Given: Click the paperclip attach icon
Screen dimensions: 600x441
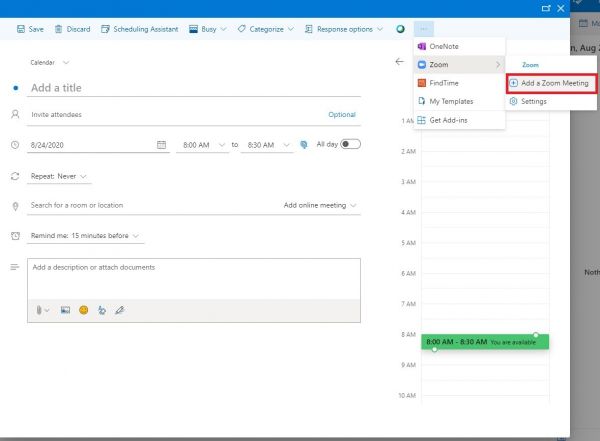Looking at the screenshot, I should 40,310.
